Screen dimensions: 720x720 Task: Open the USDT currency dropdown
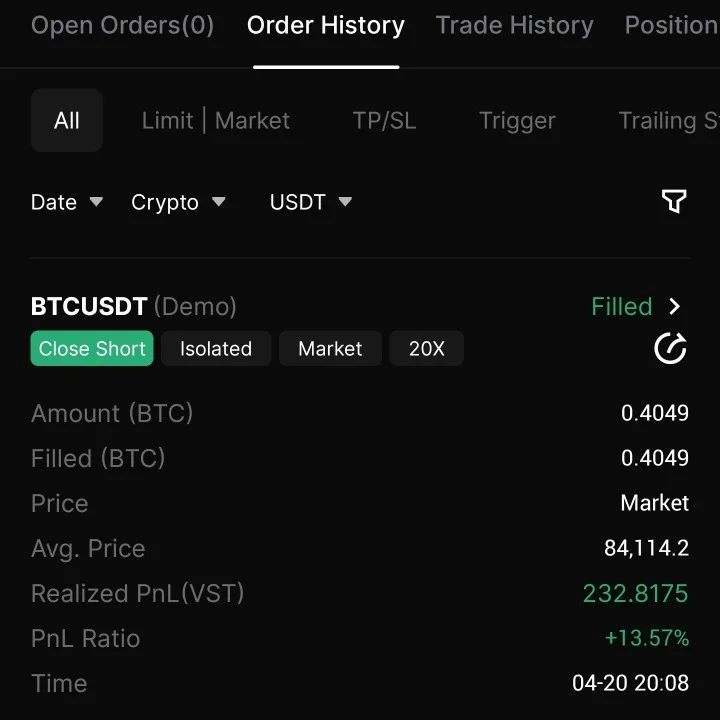pos(310,202)
